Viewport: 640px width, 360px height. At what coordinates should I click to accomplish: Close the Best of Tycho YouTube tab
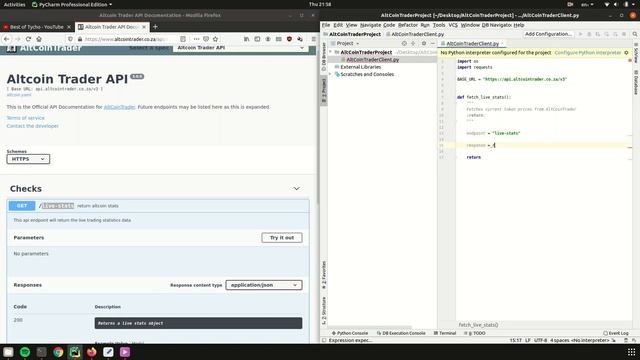coord(69,27)
